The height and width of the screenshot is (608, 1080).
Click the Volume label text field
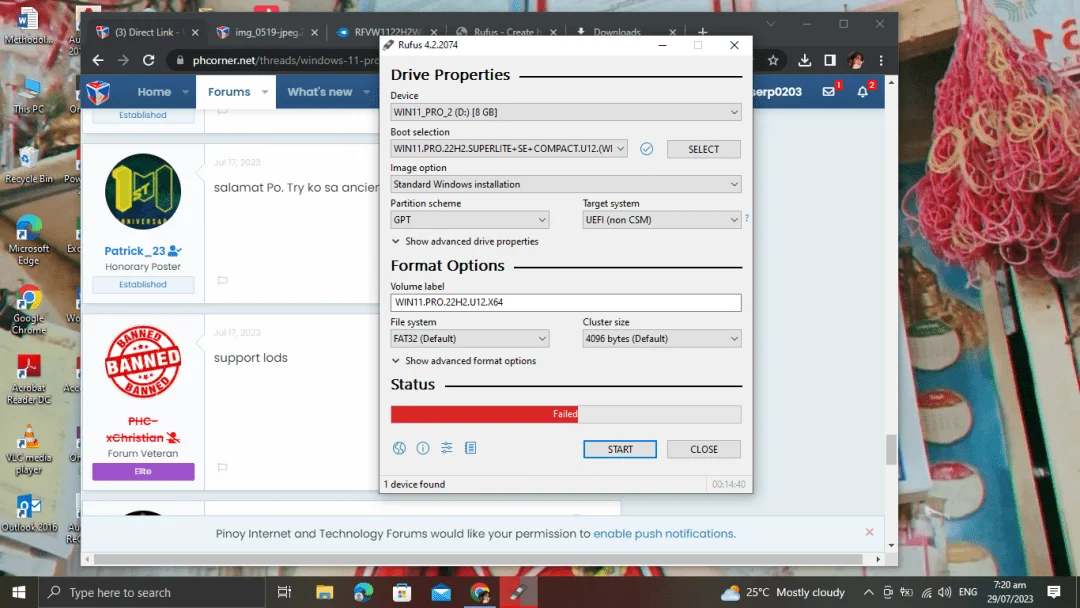click(x=565, y=302)
